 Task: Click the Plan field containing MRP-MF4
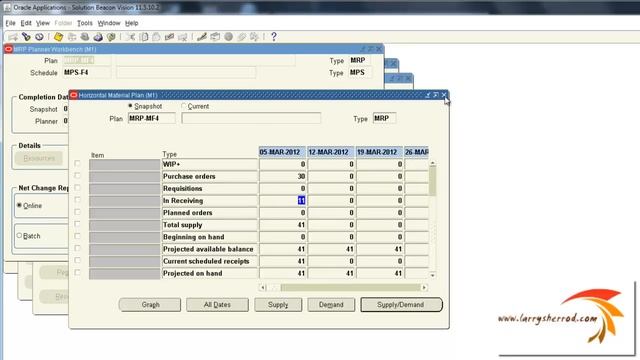(x=151, y=118)
